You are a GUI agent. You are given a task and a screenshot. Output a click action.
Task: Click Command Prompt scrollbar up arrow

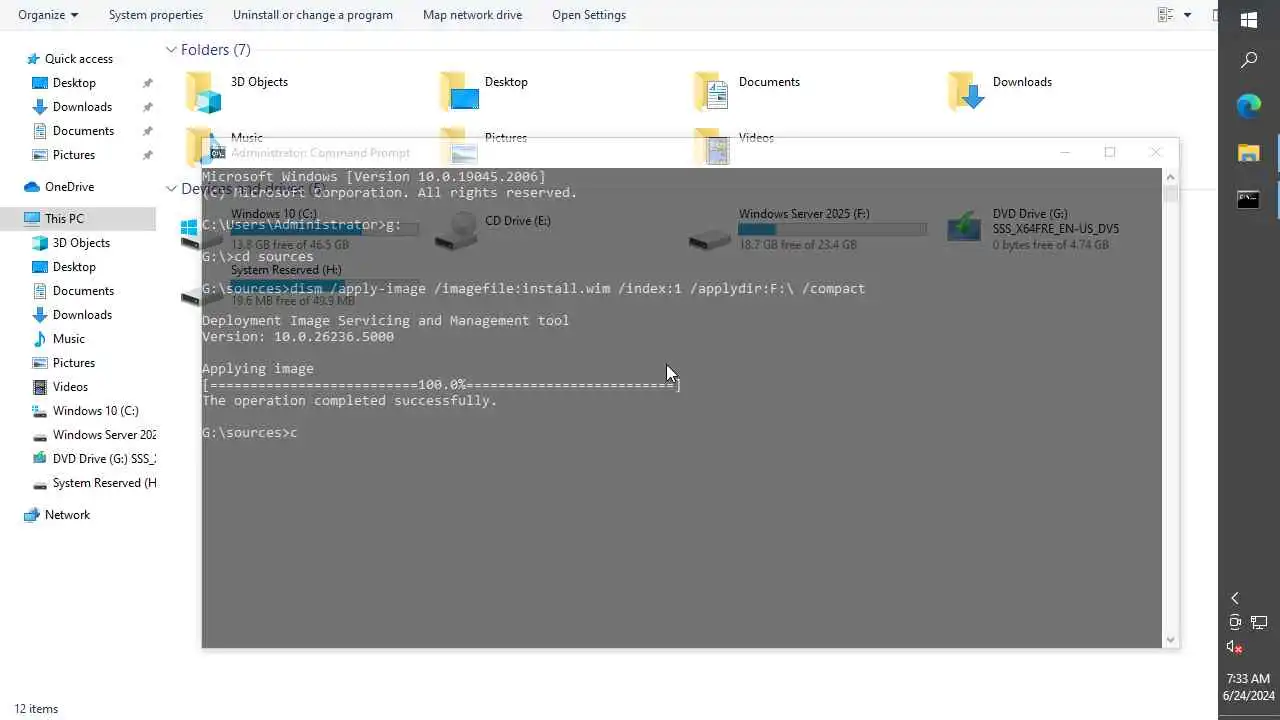pyautogui.click(x=1170, y=177)
